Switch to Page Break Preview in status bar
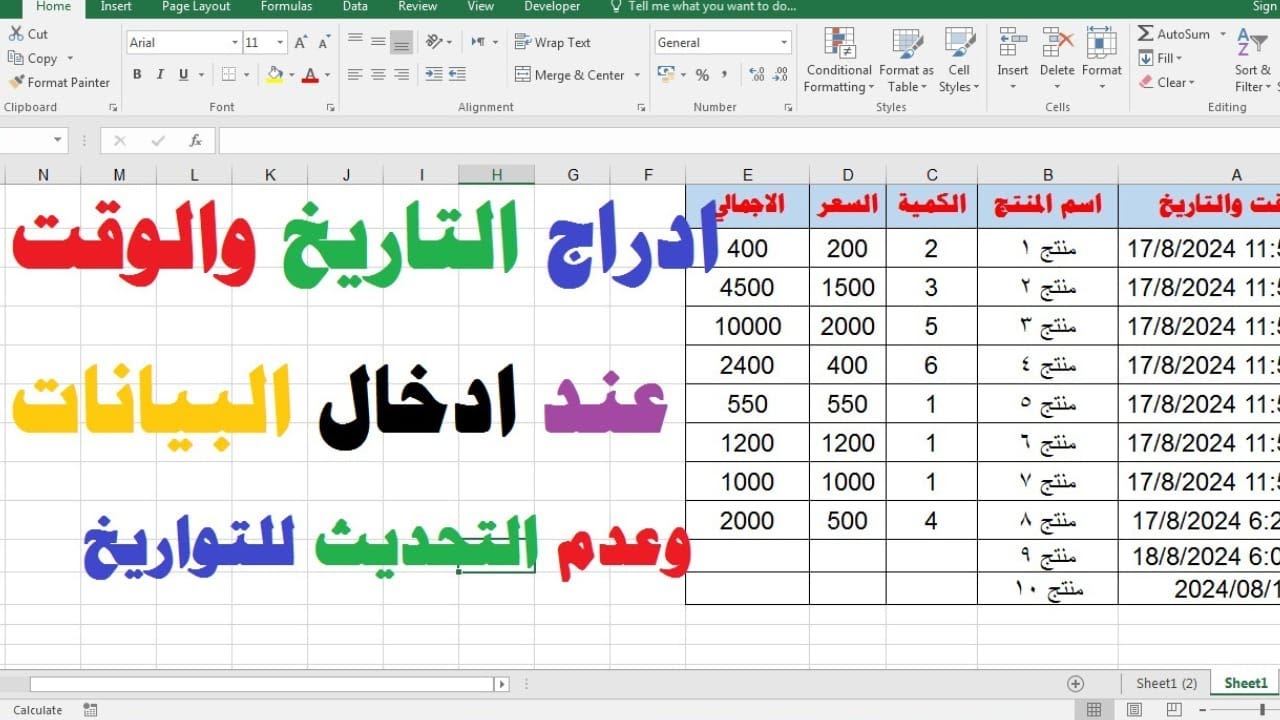Image resolution: width=1280 pixels, height=720 pixels. pyautogui.click(x=1174, y=710)
